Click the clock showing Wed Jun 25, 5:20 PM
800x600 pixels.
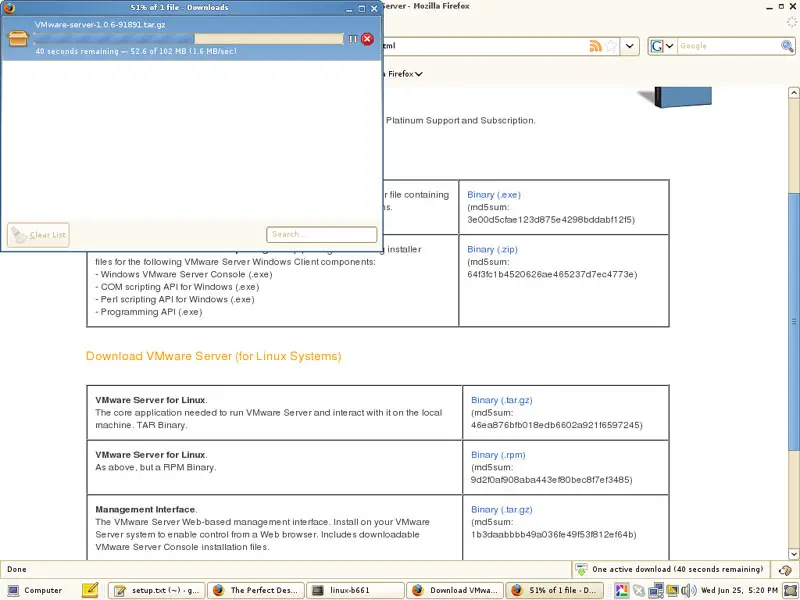click(739, 590)
